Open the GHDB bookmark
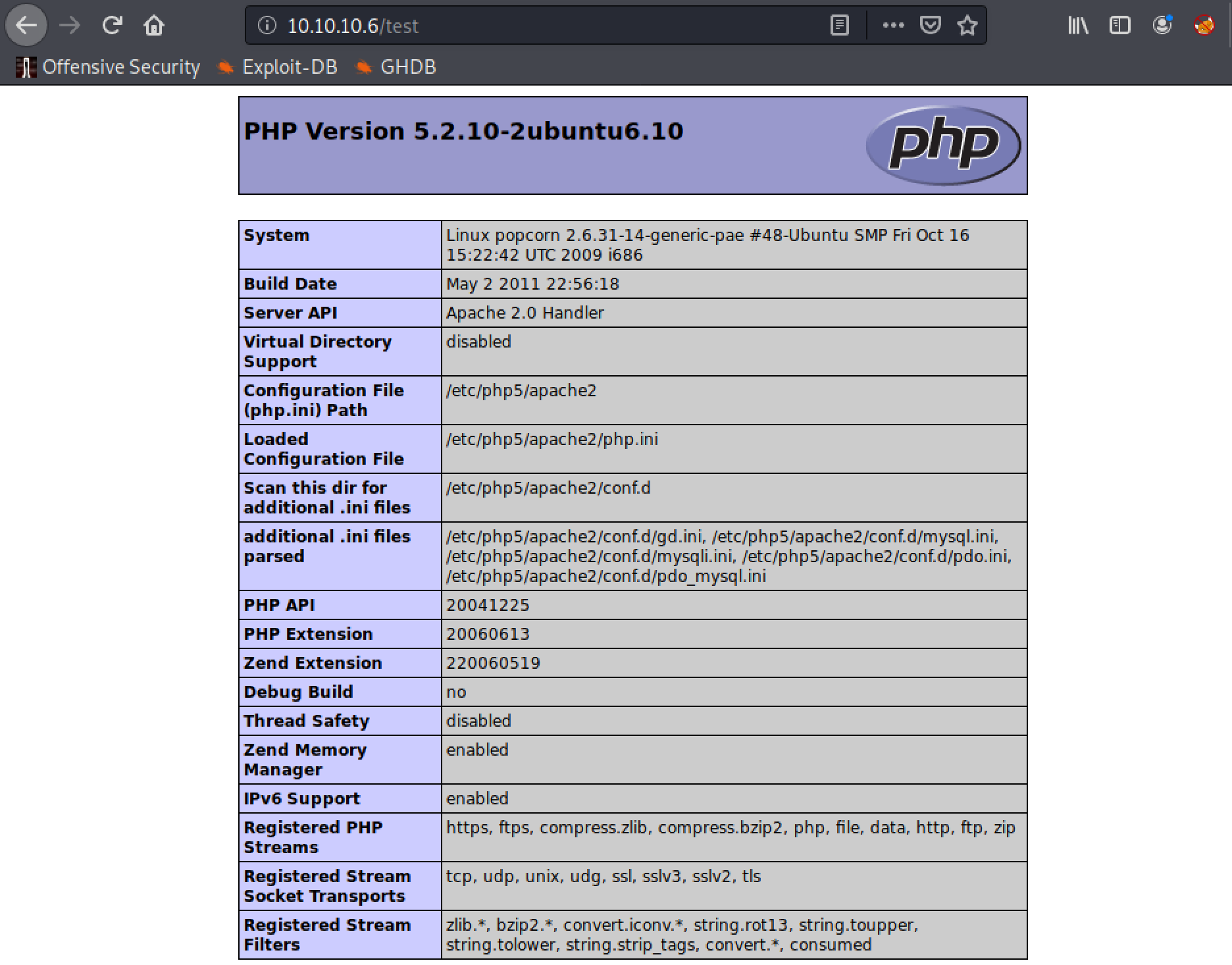1232x965 pixels. [396, 67]
